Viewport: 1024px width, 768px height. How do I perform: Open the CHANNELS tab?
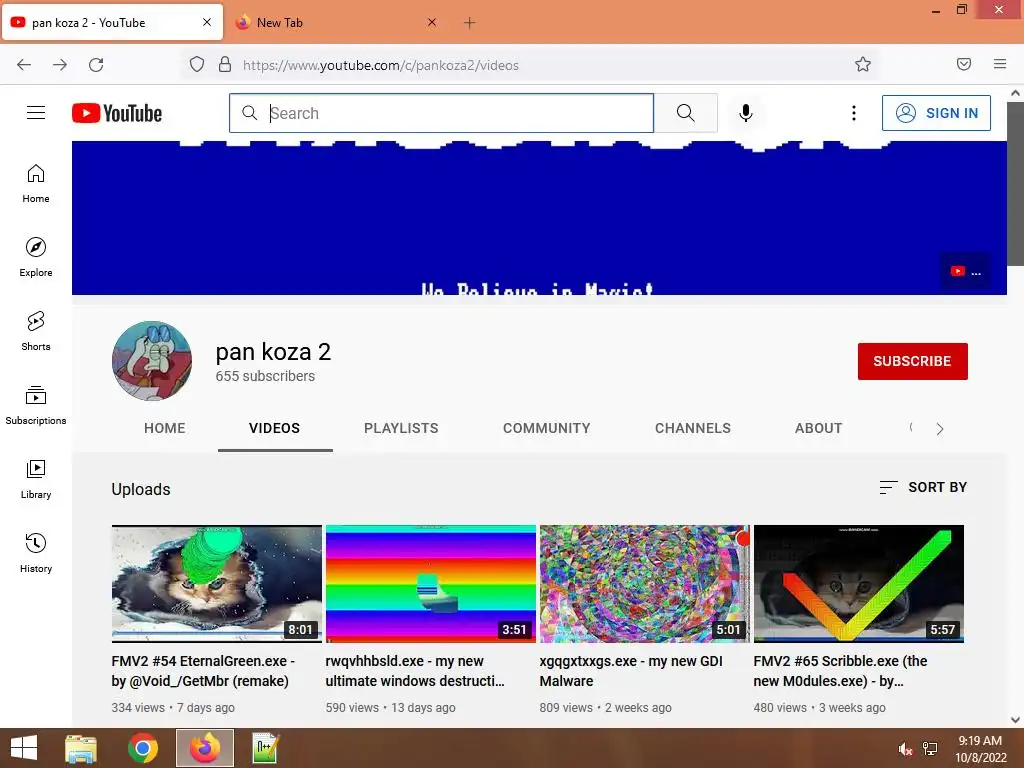pos(693,428)
